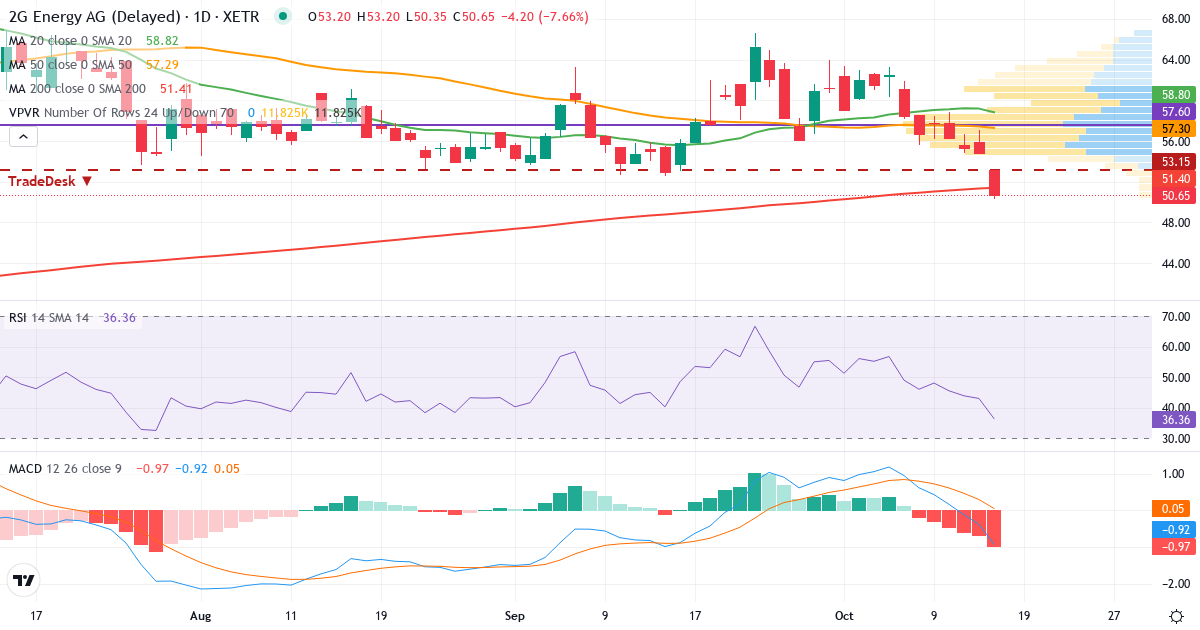
Task: Click the 68.00 price scale label
Action: click(1174, 19)
